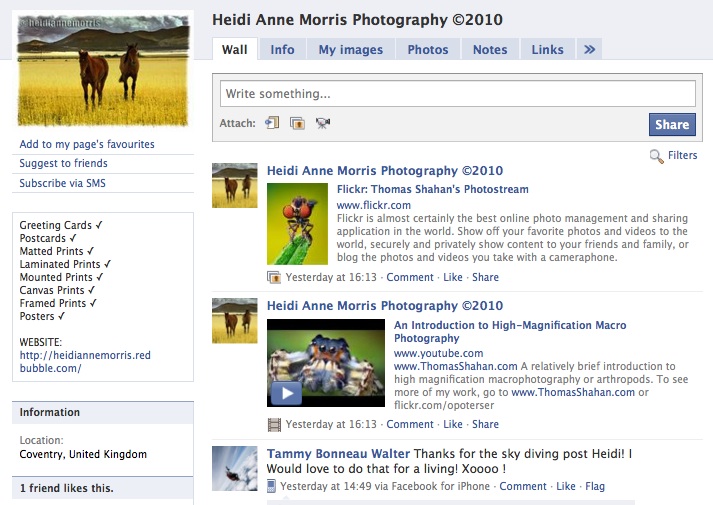Click the www.flickr.com link
The width and height of the screenshot is (713, 505).
[x=373, y=205]
